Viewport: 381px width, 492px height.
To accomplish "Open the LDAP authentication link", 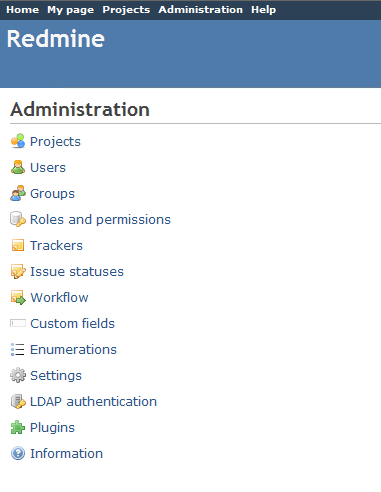I will [x=93, y=401].
